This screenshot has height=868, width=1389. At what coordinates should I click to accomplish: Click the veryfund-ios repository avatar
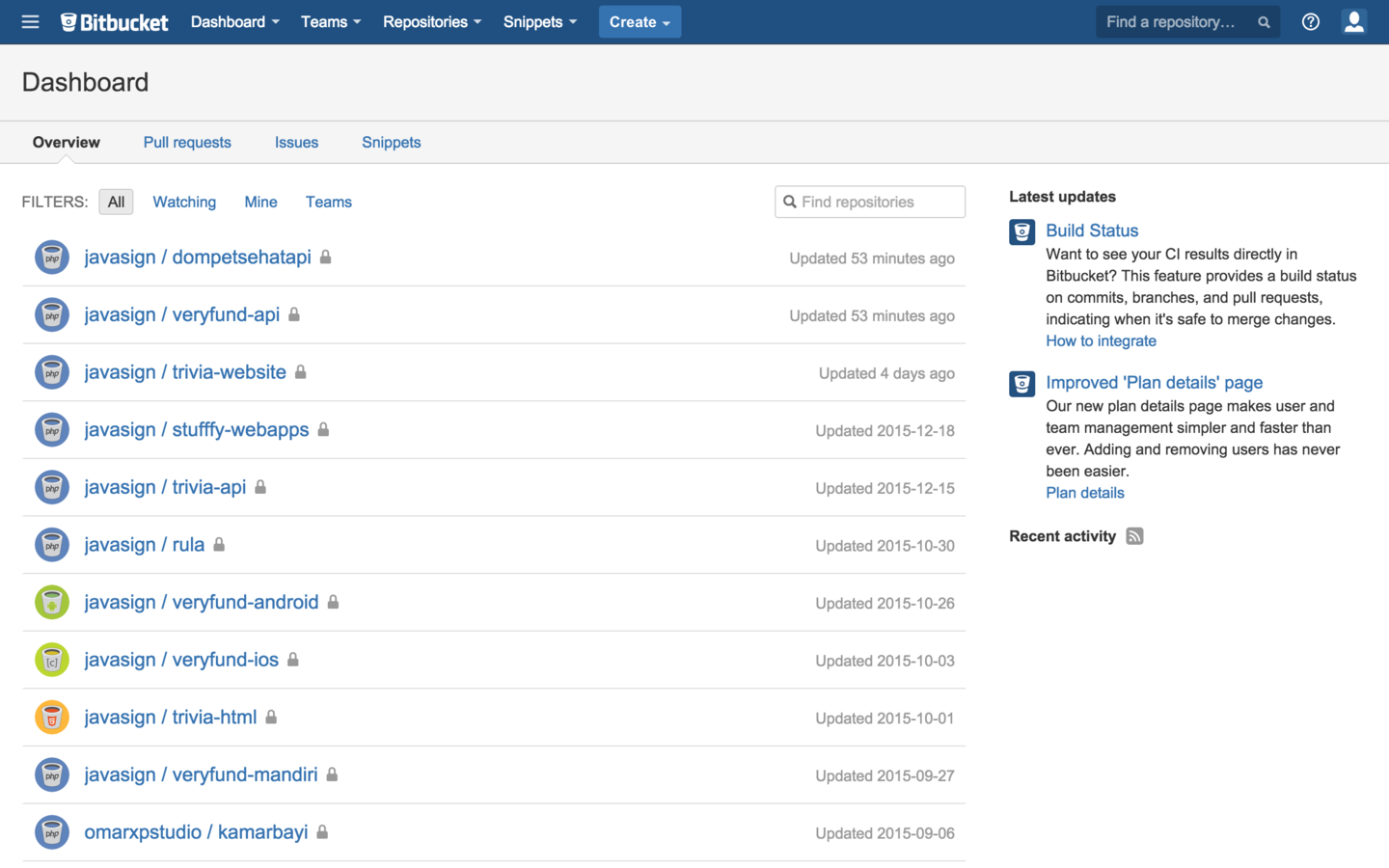[52, 660]
